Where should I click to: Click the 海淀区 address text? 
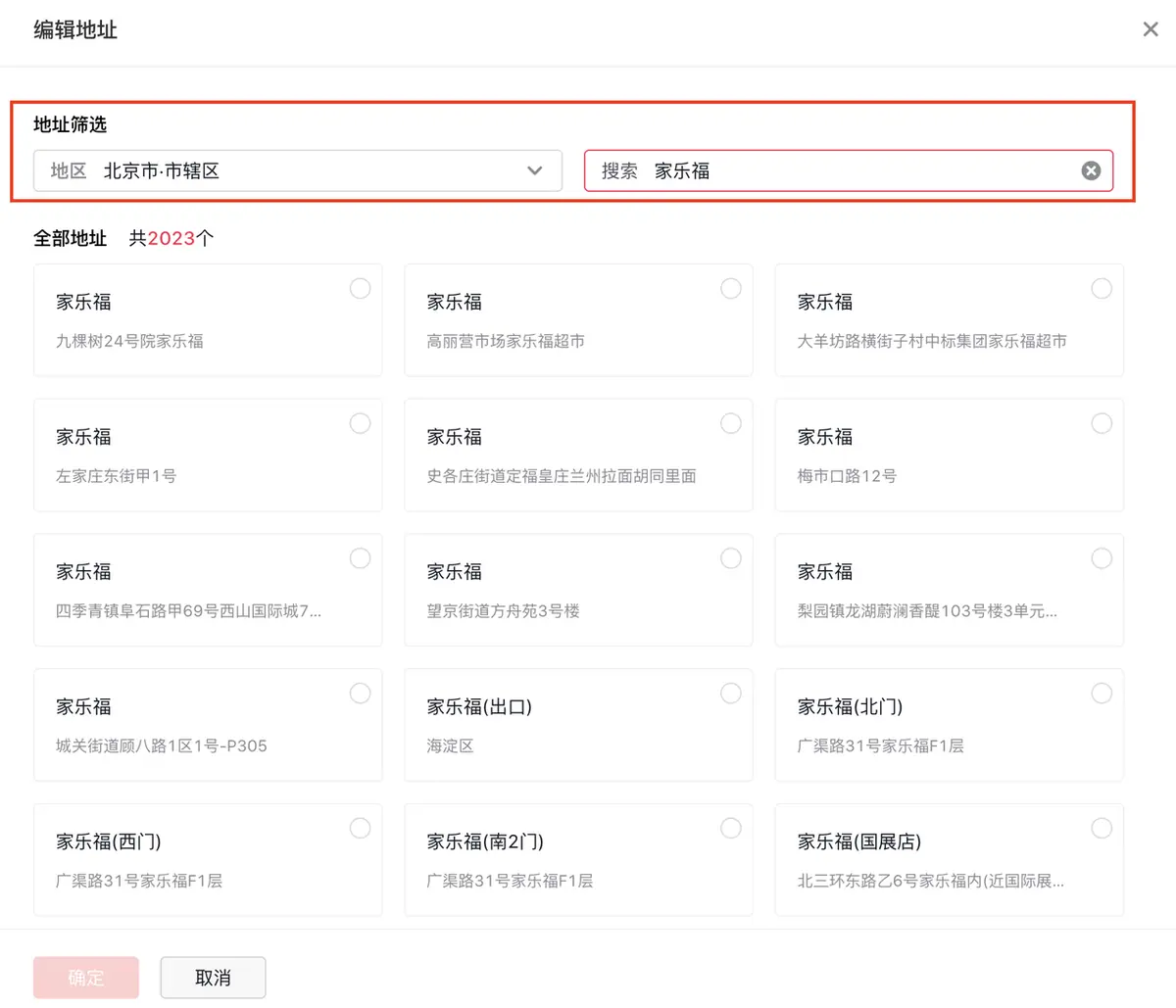point(450,746)
